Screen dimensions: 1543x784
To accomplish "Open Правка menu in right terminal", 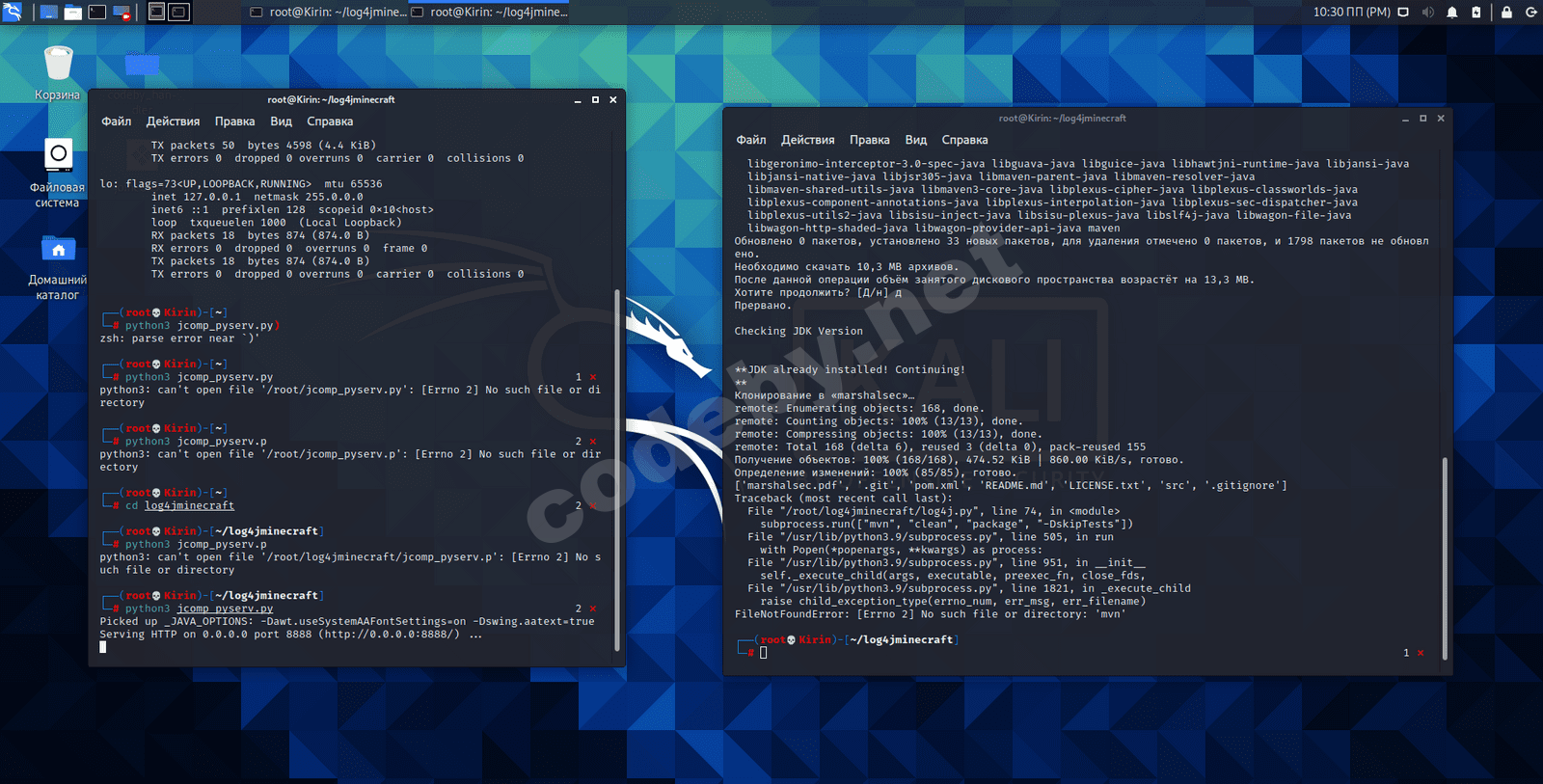I will [x=870, y=140].
